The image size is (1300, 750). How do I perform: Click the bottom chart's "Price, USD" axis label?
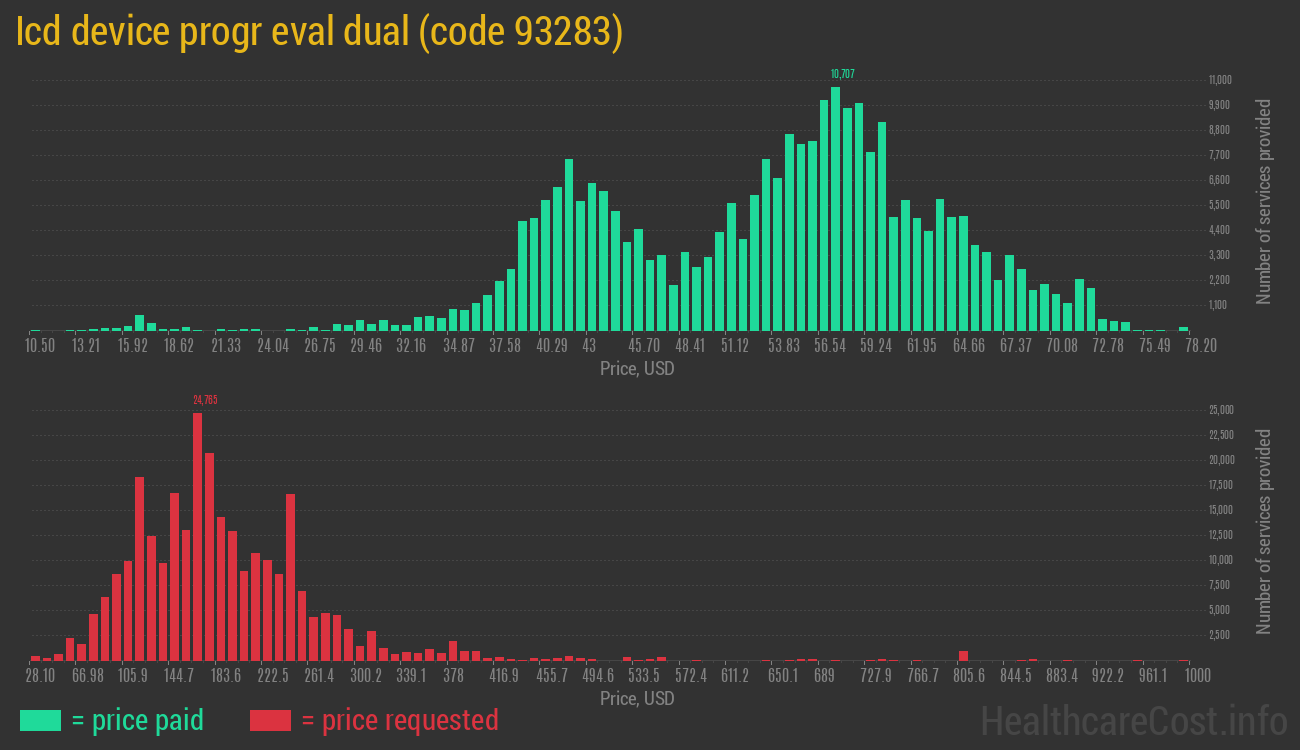[635, 699]
